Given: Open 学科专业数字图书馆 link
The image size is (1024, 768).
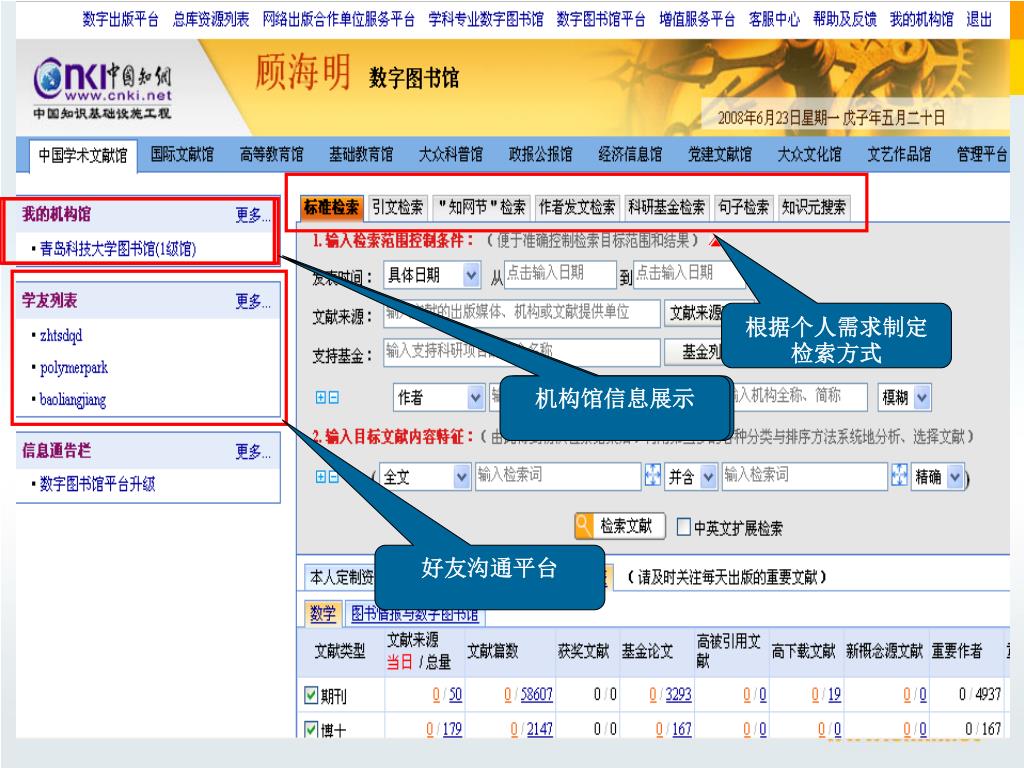Looking at the screenshot, I should [486, 20].
